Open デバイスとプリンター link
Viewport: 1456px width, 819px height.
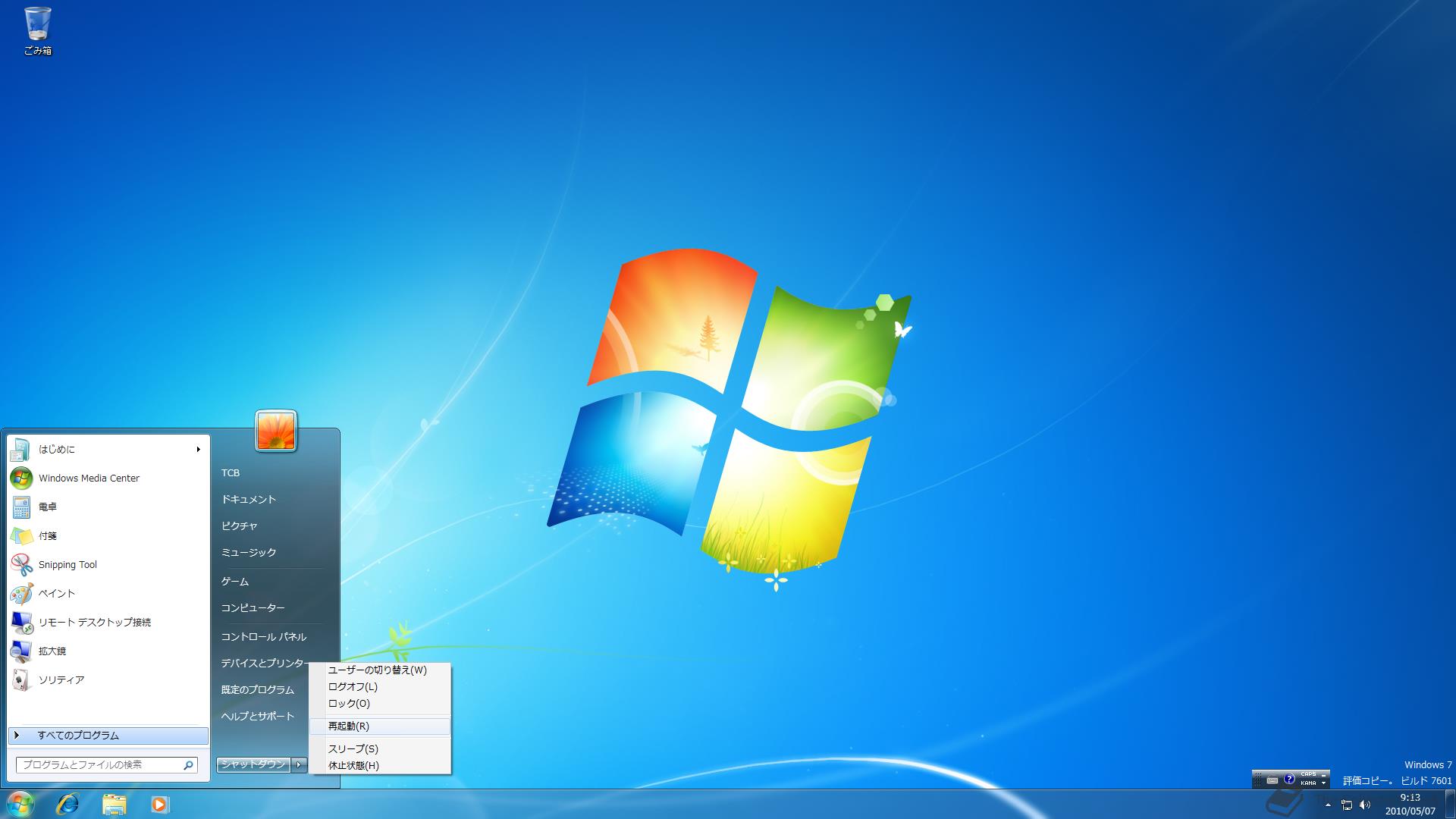tap(265, 664)
